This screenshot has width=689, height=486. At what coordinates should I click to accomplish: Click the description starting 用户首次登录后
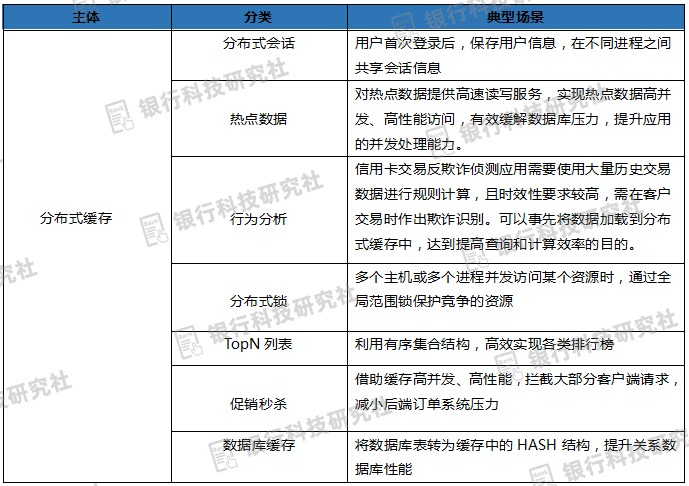(x=515, y=55)
